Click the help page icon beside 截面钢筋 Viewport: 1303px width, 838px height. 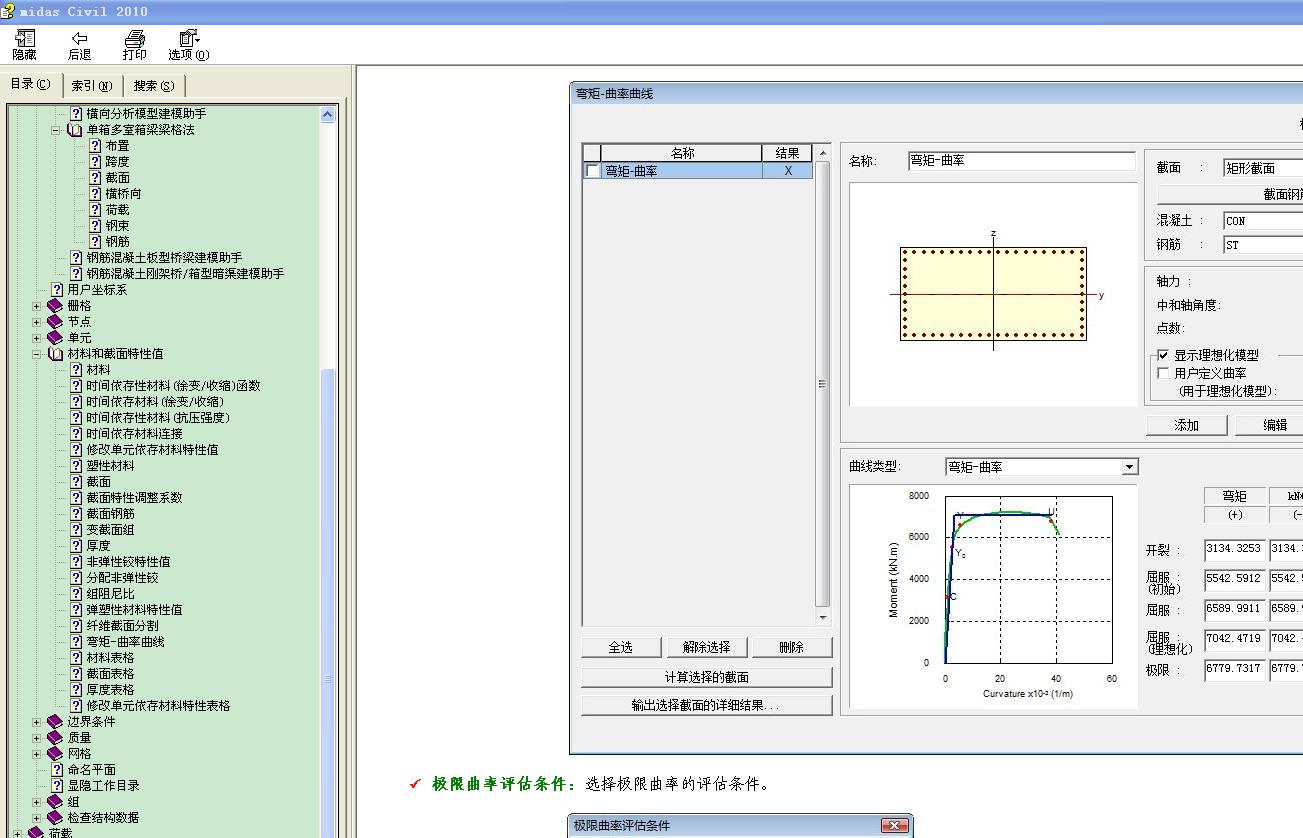[76, 514]
